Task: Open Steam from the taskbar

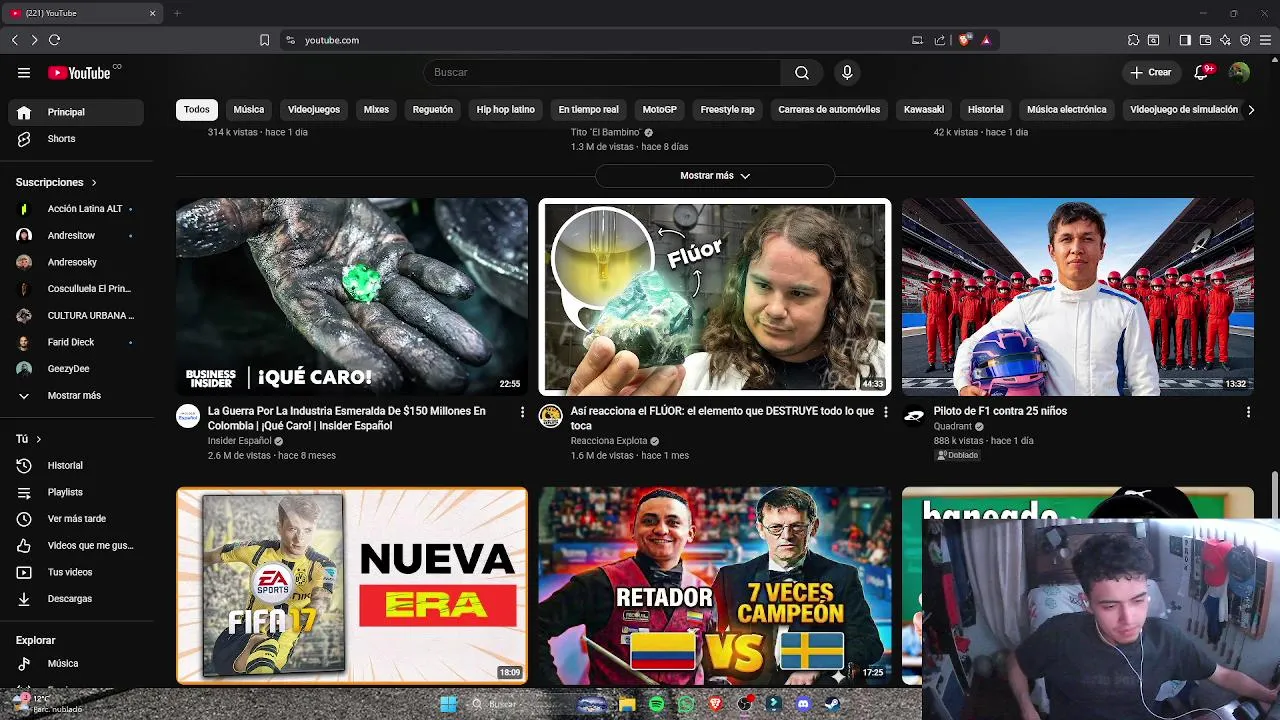Action: 832,704
